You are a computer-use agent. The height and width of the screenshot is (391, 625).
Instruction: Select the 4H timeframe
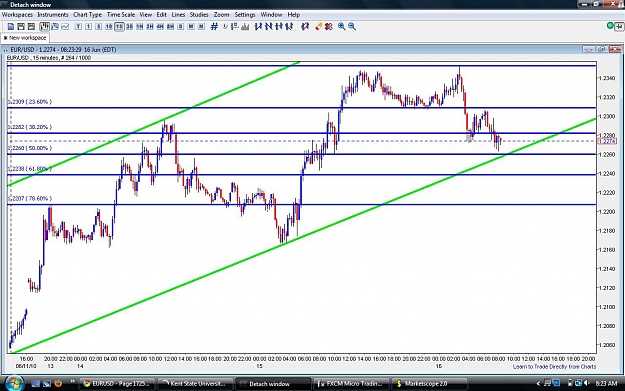[160, 27]
